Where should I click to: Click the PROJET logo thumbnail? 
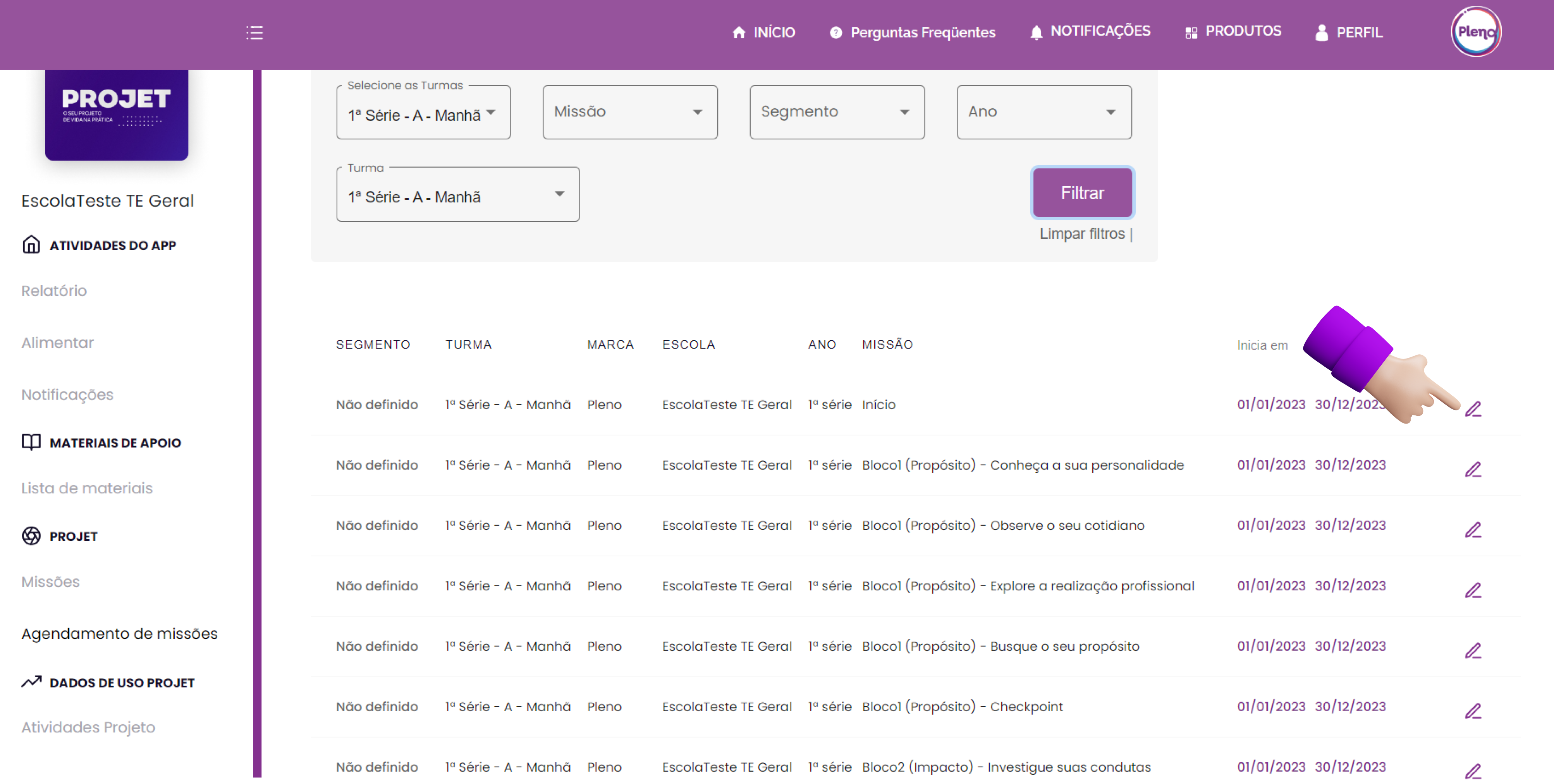tap(117, 114)
